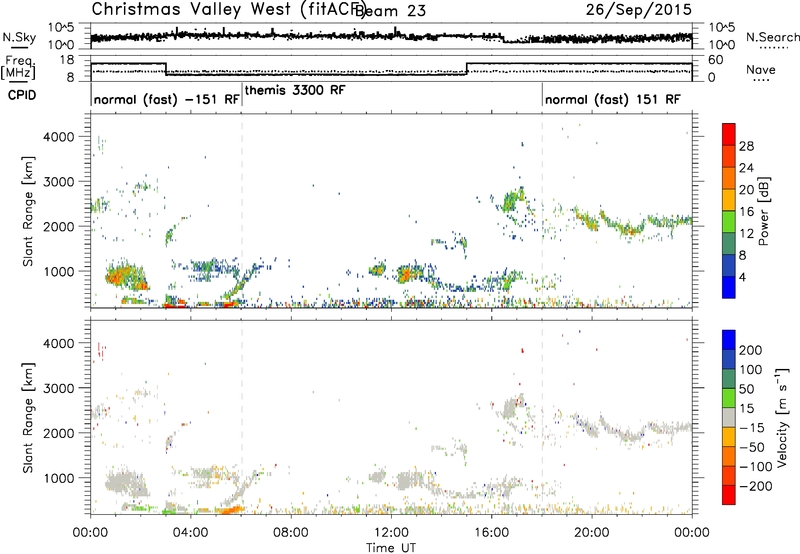Image resolution: width=800 pixels, height=554 pixels.
Task: Click the 'normal (fast) -151 RF' mode label
Action: tap(166, 99)
